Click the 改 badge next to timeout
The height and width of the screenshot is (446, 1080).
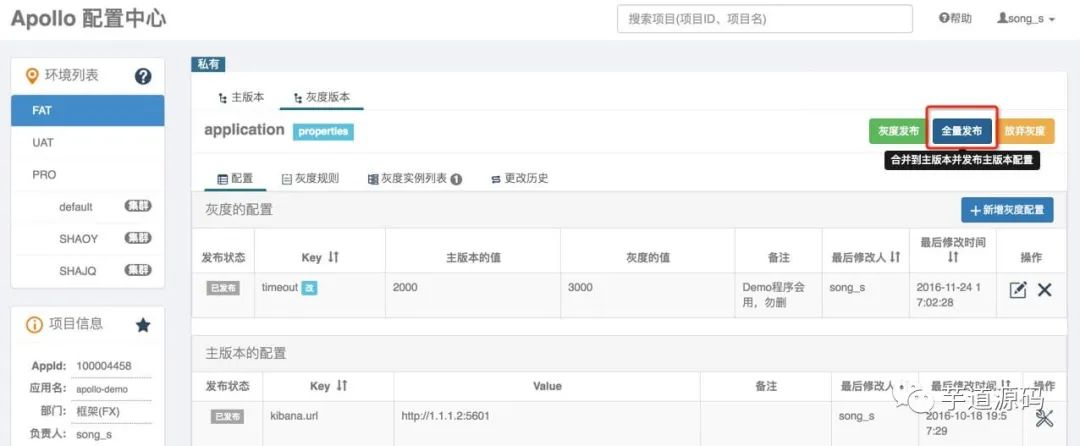[310, 288]
